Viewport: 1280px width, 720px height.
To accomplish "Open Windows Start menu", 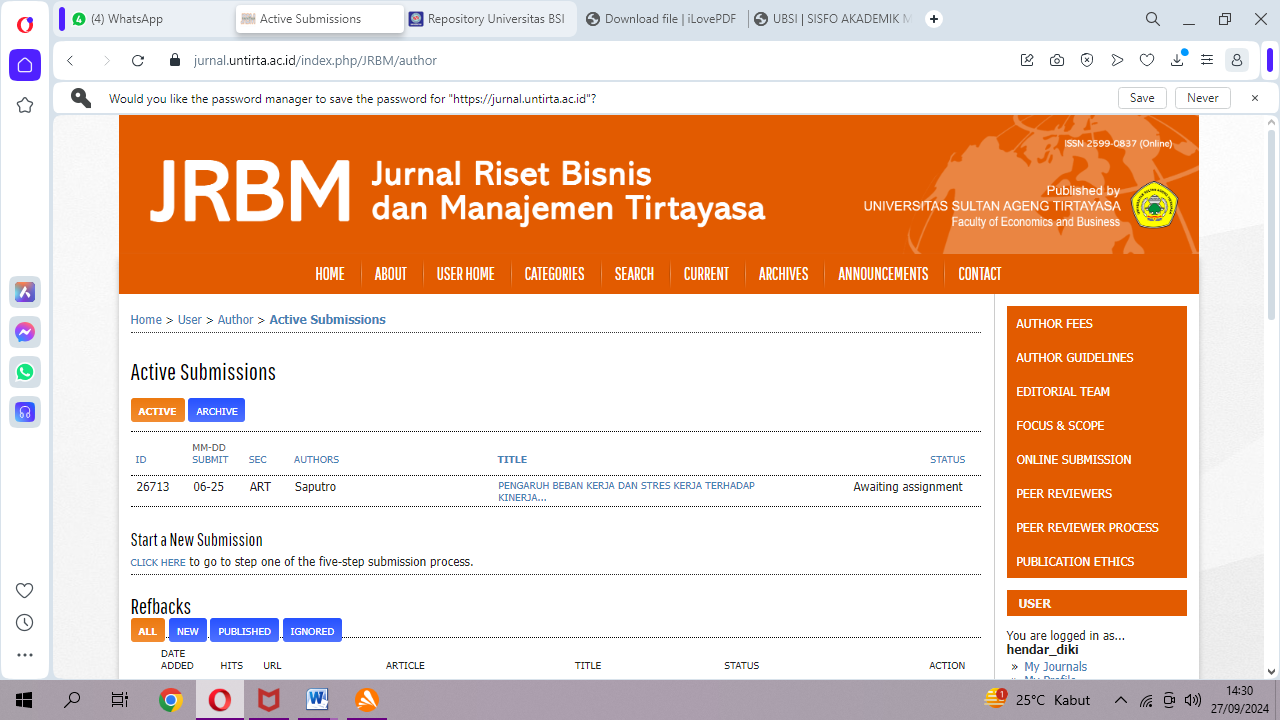I will 24,700.
